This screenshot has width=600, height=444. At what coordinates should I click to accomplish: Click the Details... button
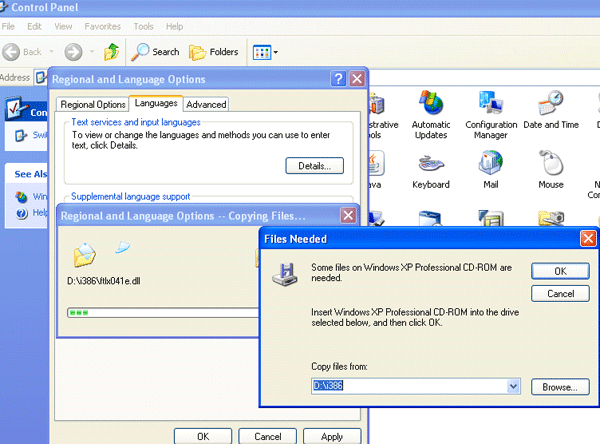pos(315,166)
